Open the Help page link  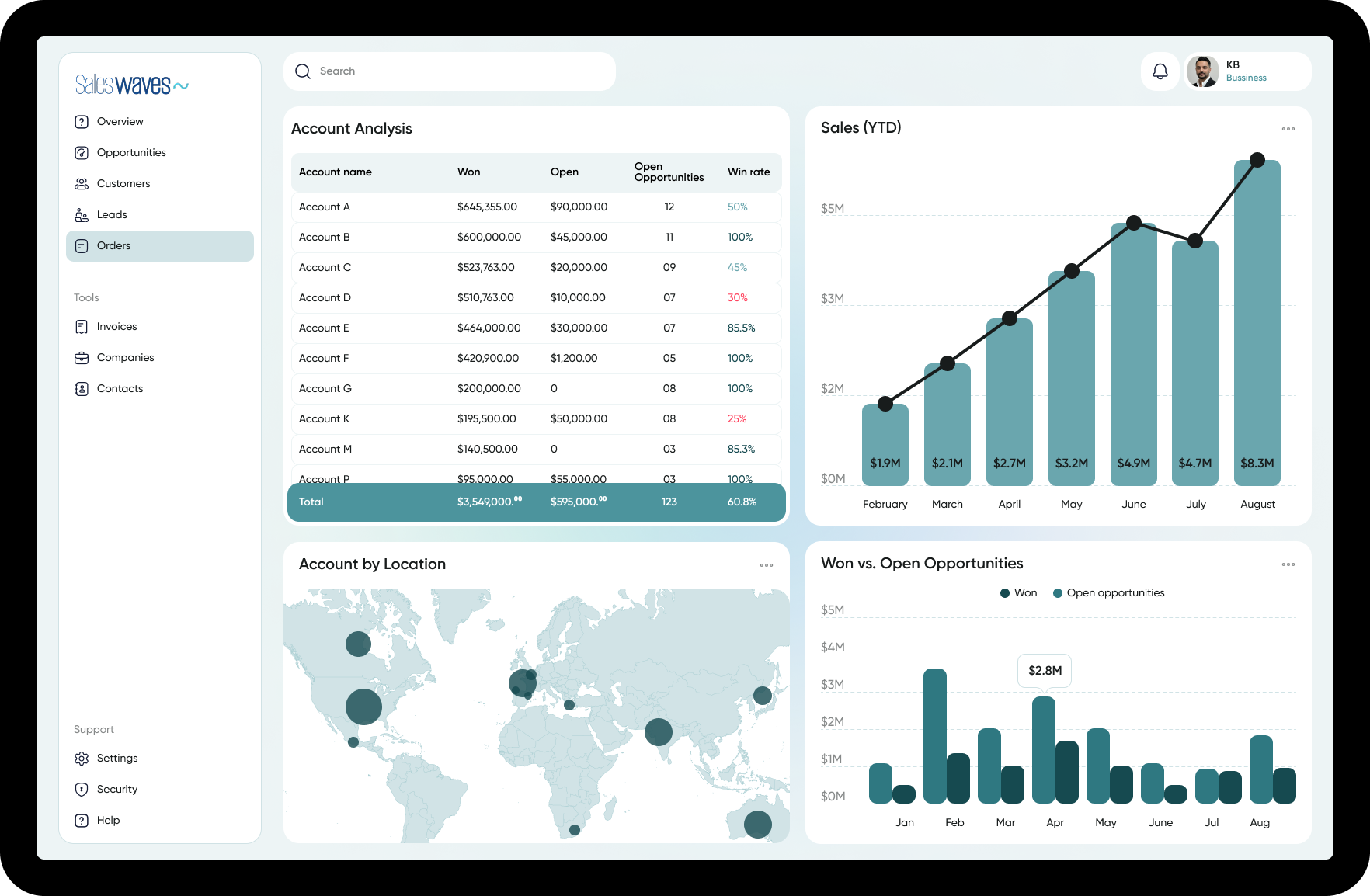click(x=160, y=821)
